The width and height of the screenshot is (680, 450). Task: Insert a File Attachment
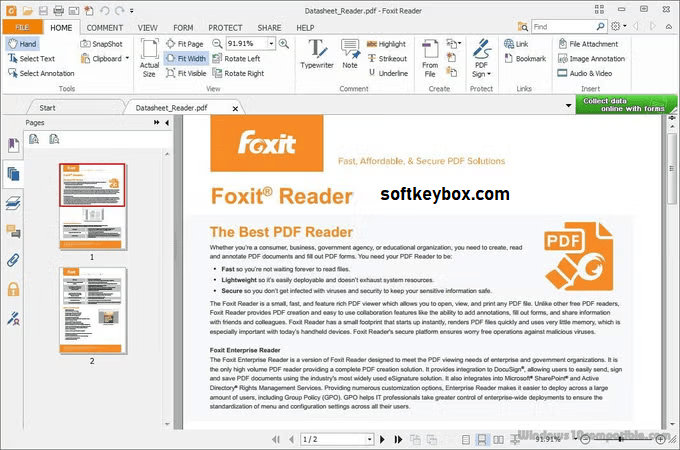[x=588, y=44]
